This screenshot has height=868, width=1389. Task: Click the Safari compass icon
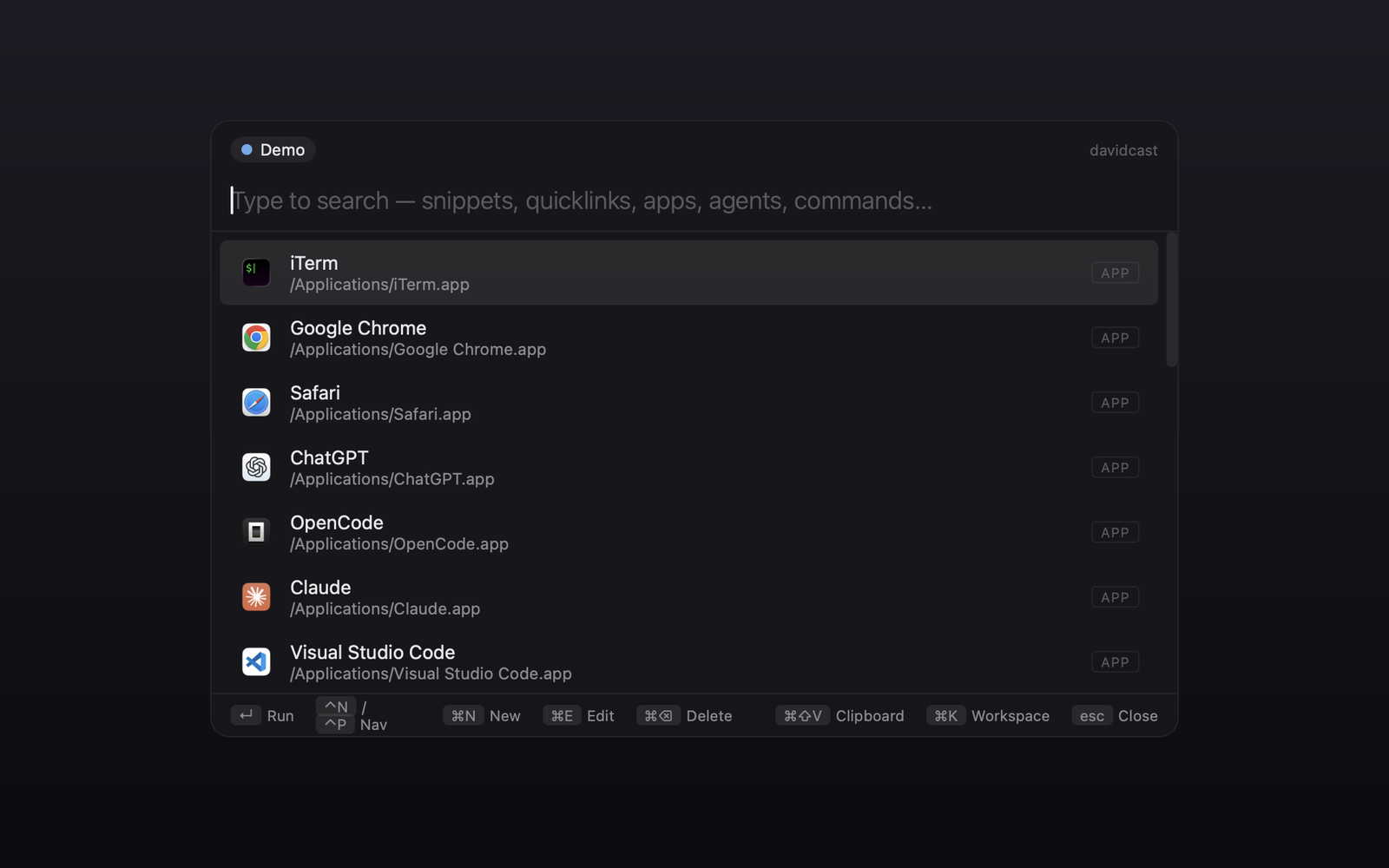click(x=256, y=402)
